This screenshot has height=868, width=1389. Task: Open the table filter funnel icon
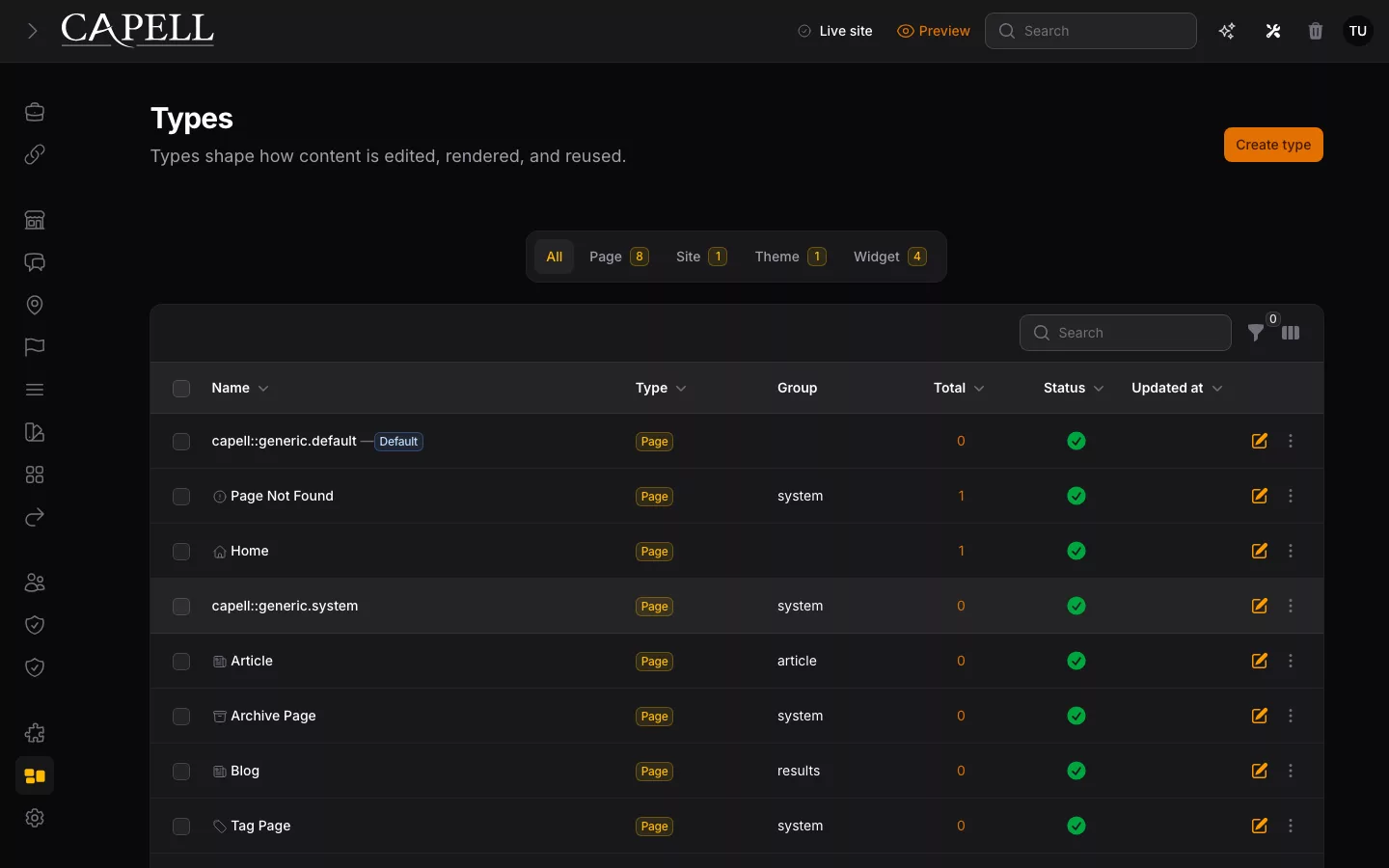1256,333
